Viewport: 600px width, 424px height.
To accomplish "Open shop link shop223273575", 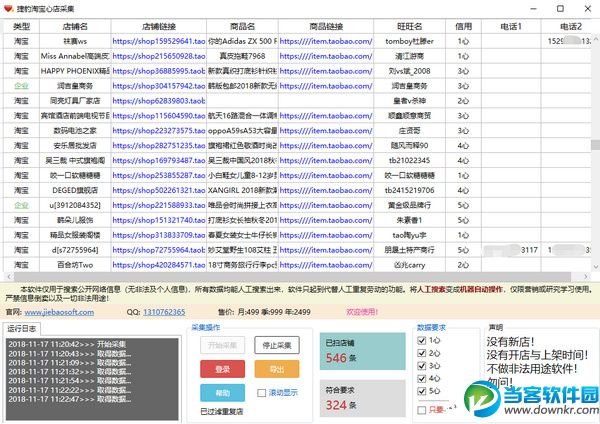I will click(159, 131).
